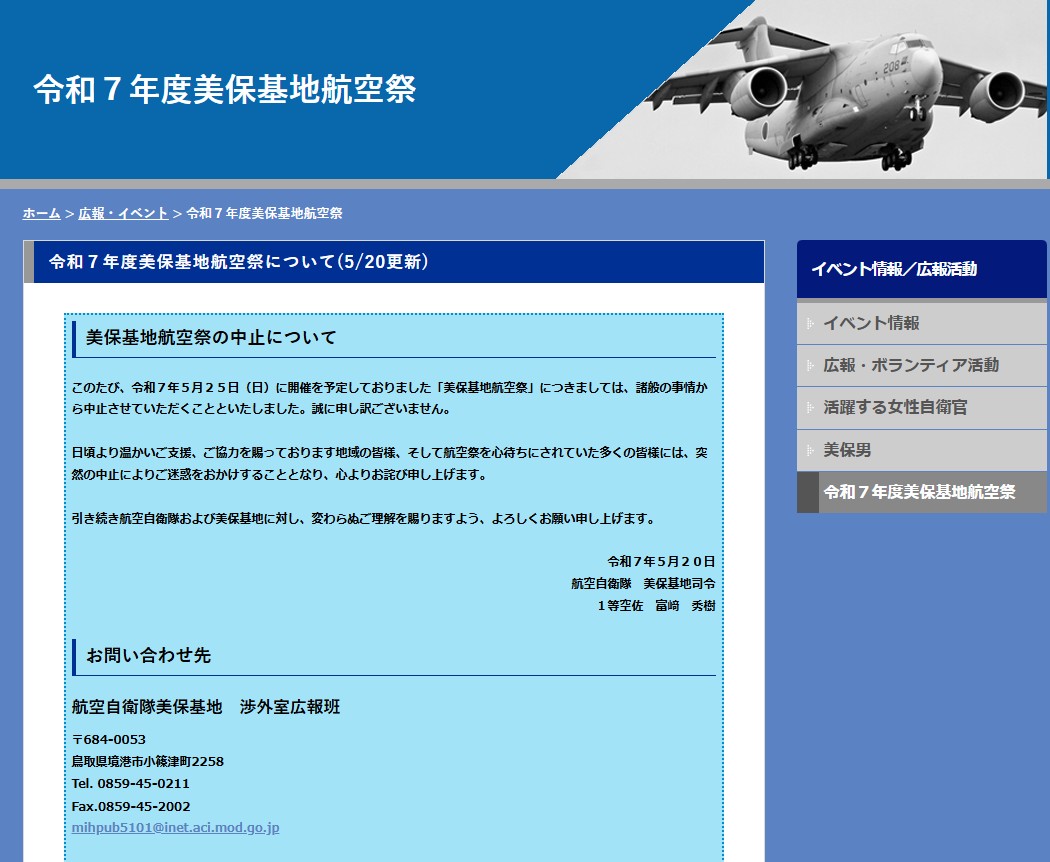This screenshot has height=862, width=1050.
Task: Click heading 令和７年度美保基地航空祭について(5/20更新)
Action: [x=239, y=262]
